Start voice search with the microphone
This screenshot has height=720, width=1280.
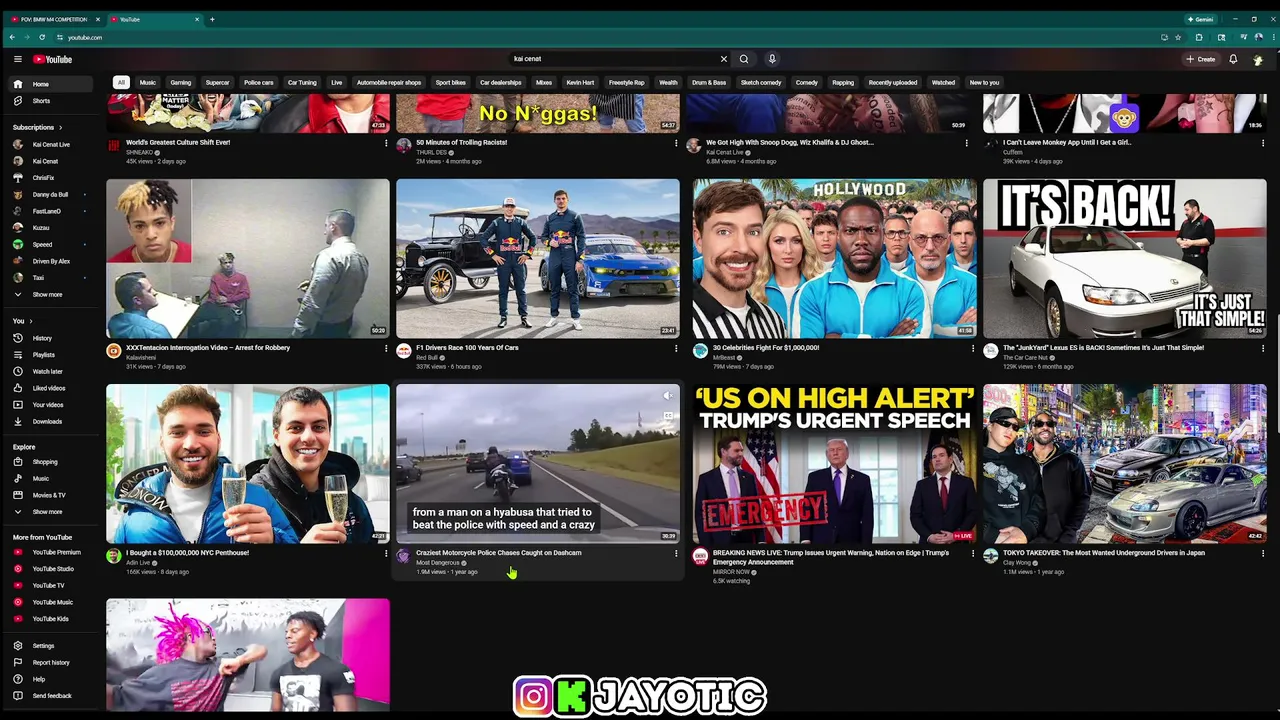[772, 59]
